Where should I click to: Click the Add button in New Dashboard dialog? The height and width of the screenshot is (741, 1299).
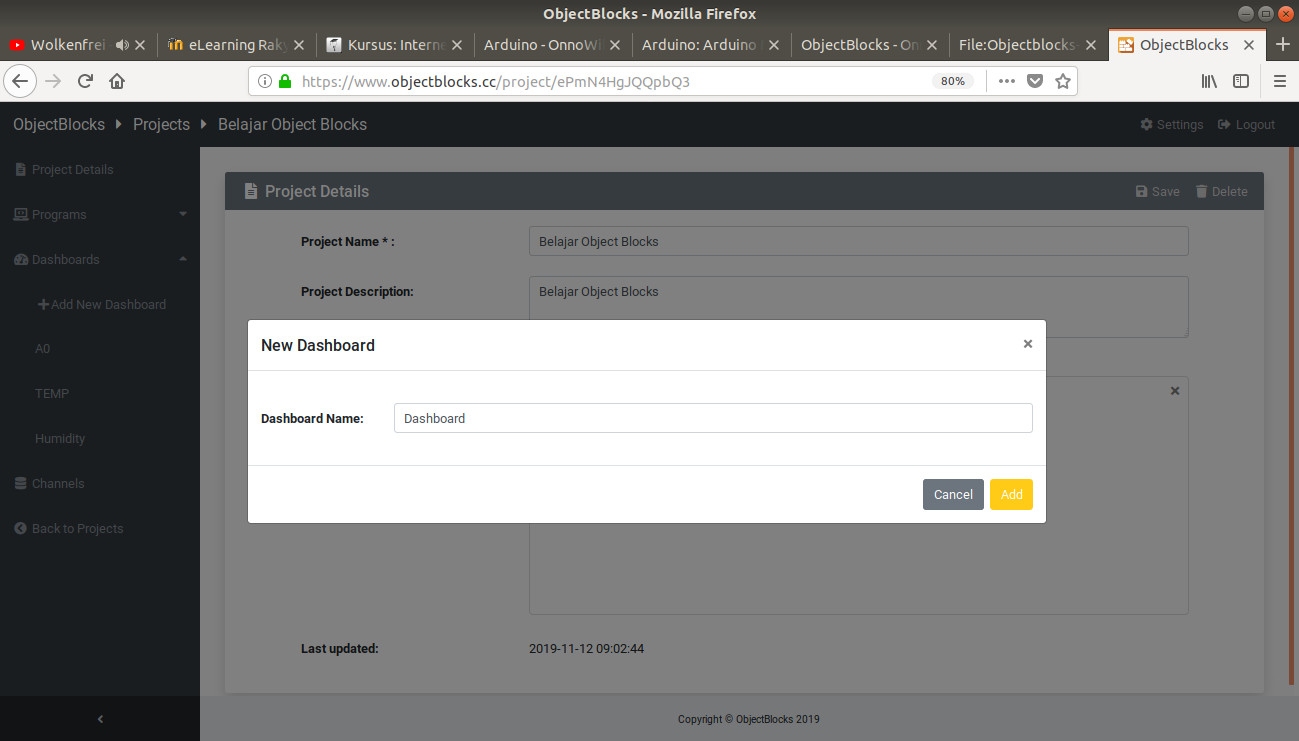pyautogui.click(x=1011, y=495)
